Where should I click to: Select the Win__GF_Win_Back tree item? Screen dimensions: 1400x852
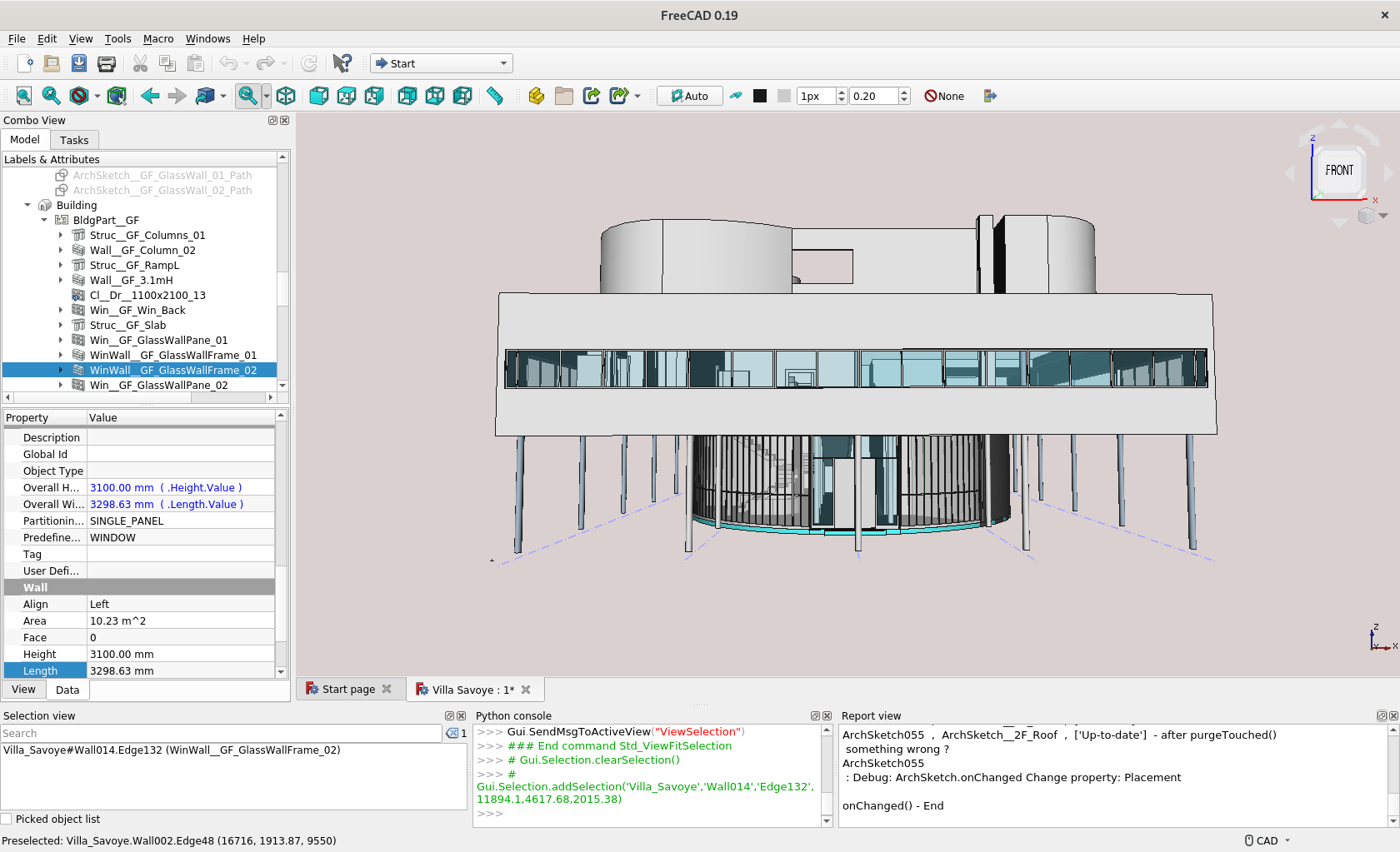[x=137, y=310]
